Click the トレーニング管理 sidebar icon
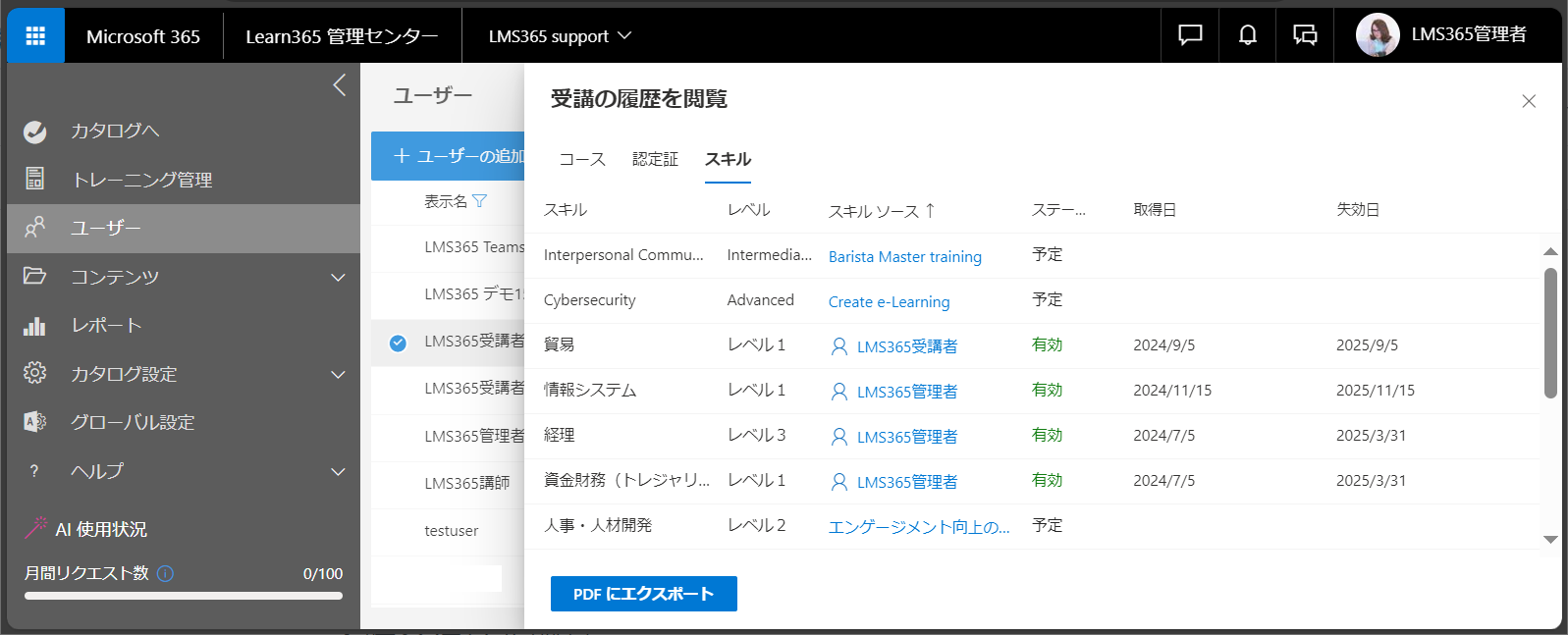Screen dimensions: 1568x635 pos(35,179)
